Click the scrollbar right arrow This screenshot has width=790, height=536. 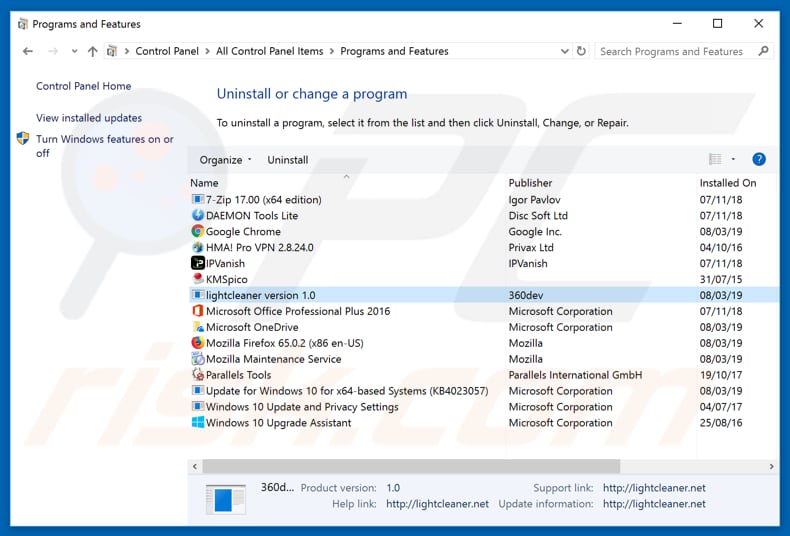click(x=771, y=466)
